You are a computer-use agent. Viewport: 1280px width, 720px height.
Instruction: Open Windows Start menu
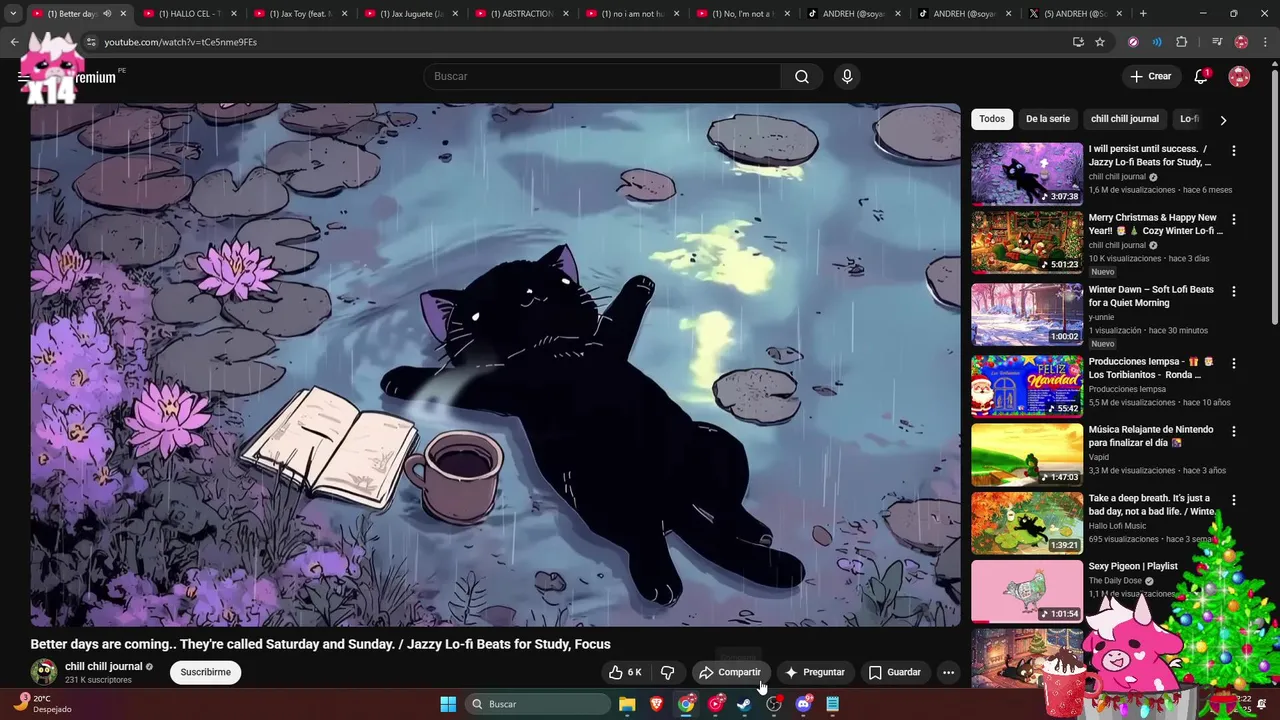point(448,704)
